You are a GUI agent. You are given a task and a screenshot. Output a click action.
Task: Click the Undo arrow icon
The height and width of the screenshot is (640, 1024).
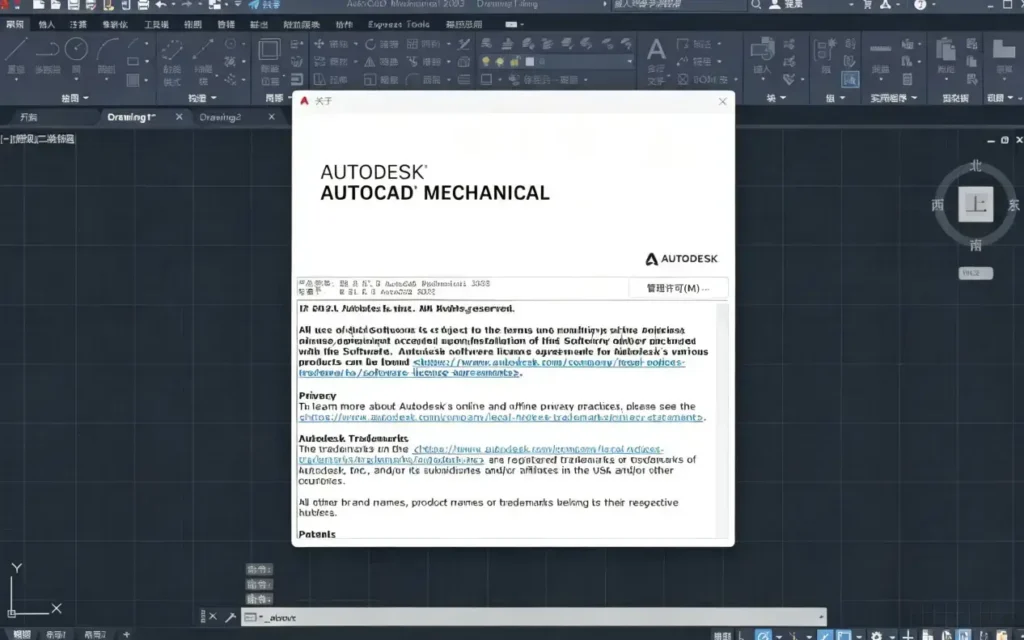point(161,5)
